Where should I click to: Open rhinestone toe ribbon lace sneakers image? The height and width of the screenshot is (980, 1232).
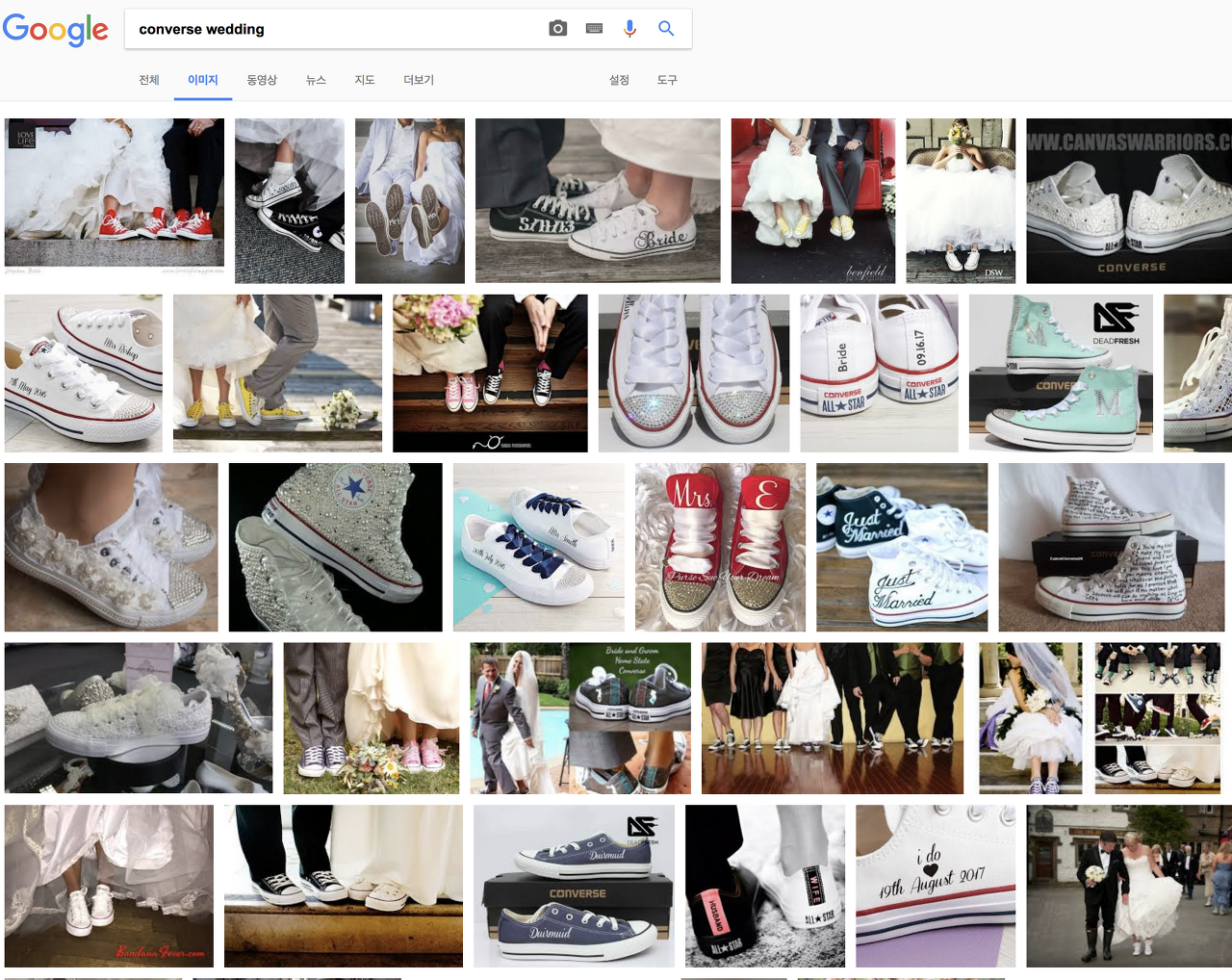[x=694, y=374]
